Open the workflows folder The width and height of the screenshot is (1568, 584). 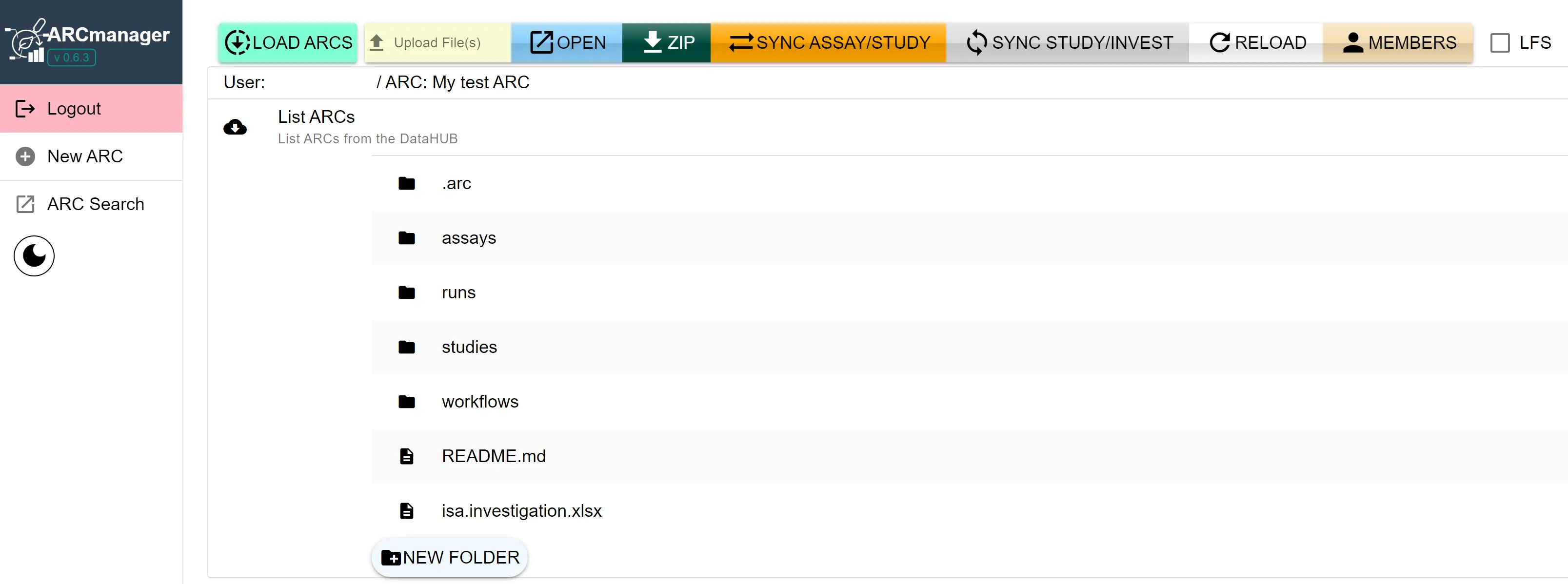(479, 402)
